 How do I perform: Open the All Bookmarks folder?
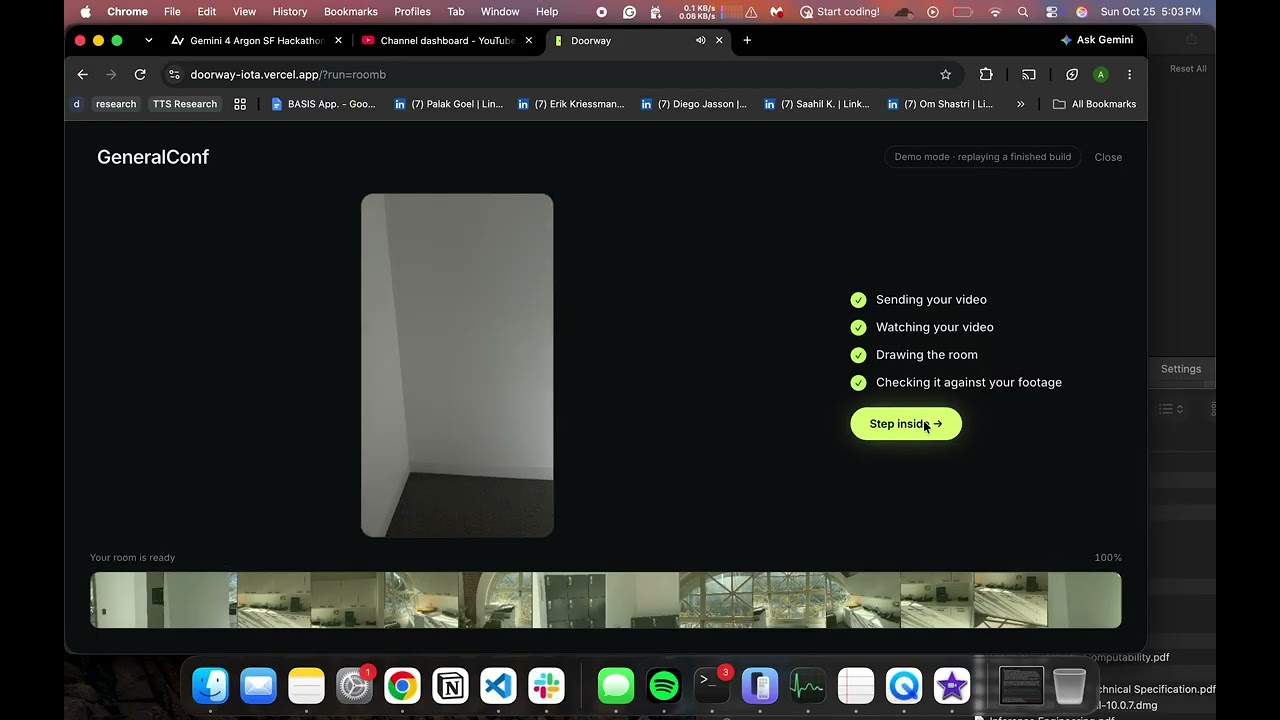coord(1094,104)
